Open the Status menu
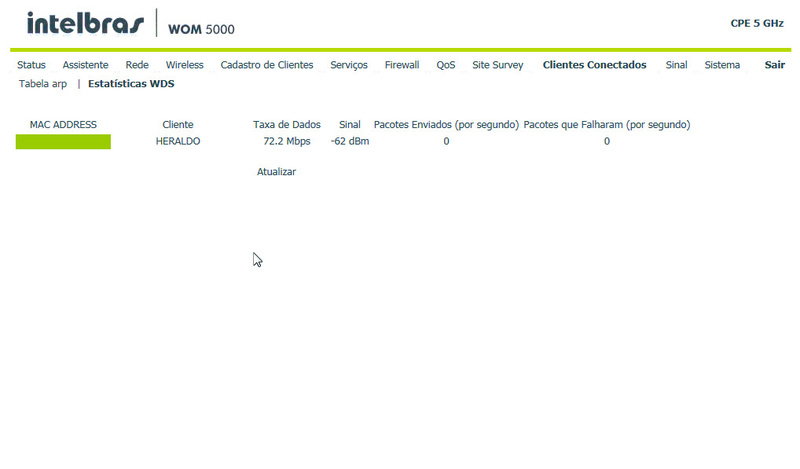The width and height of the screenshot is (800, 469). point(31,65)
